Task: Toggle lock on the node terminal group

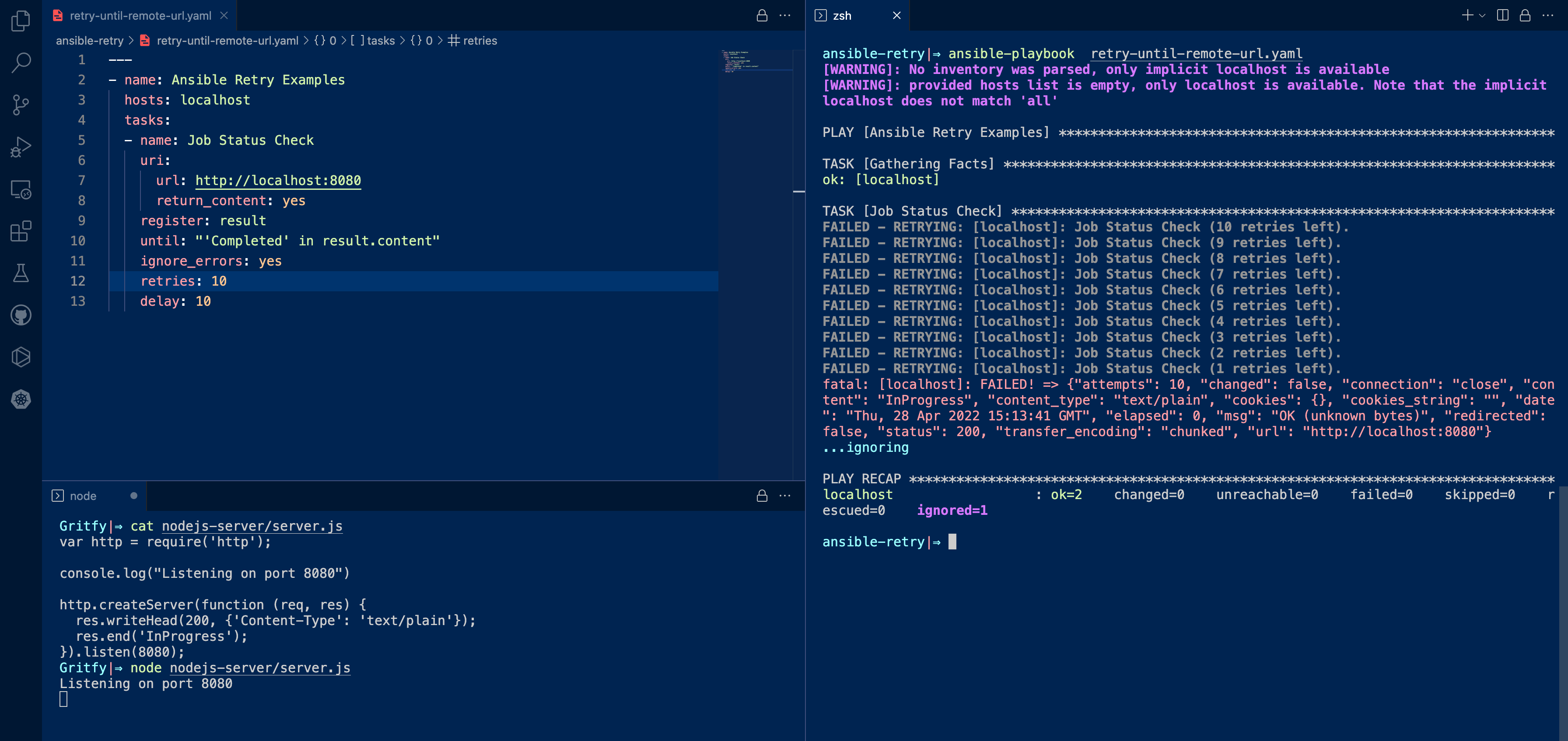Action: point(762,496)
